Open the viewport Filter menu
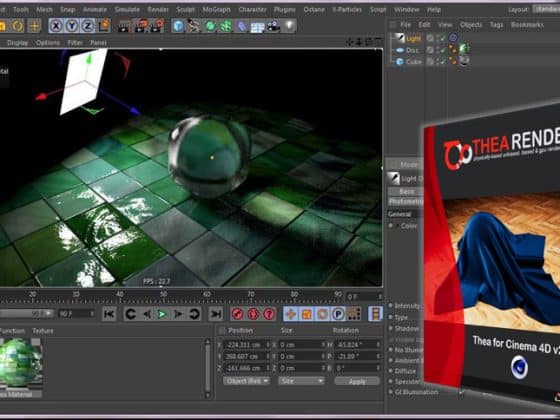 click(75, 43)
